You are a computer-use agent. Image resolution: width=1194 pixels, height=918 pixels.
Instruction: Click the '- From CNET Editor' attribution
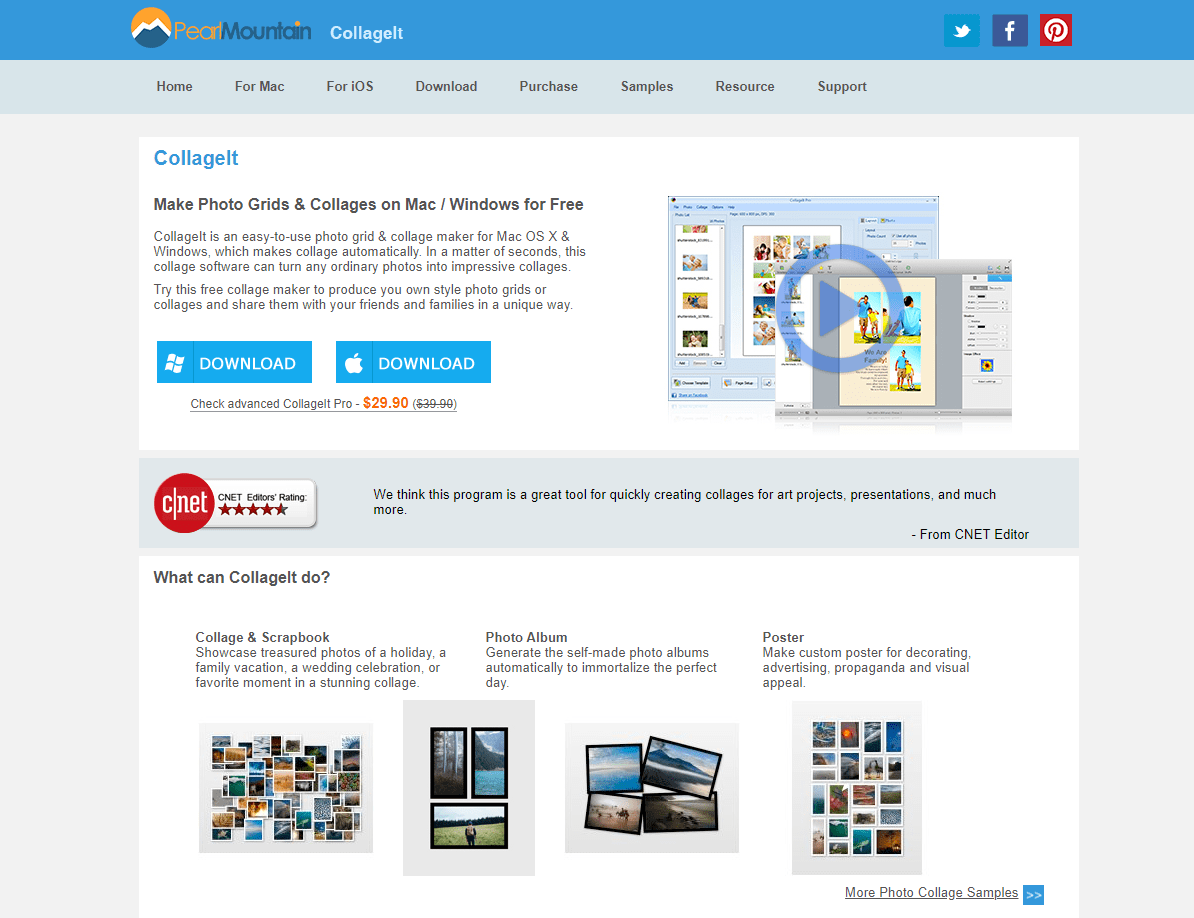pos(970,534)
